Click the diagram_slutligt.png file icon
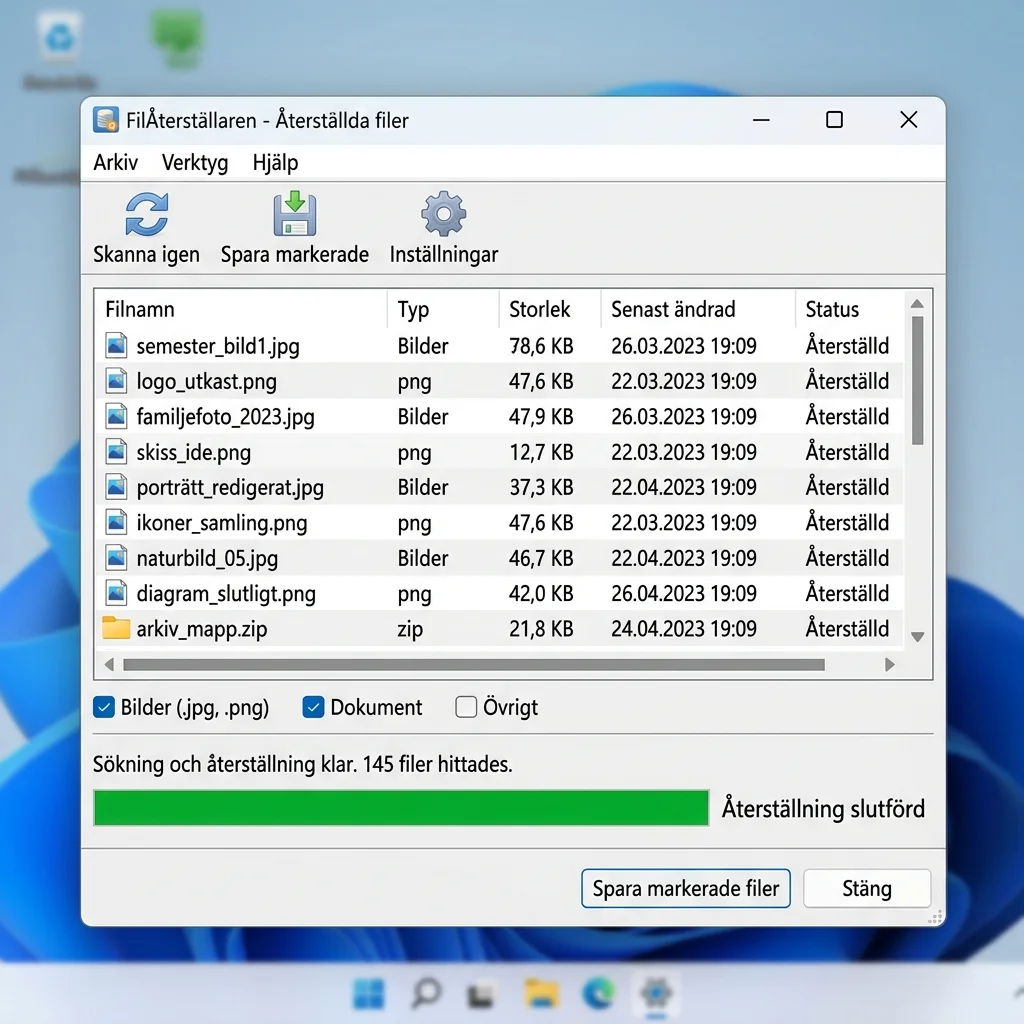The image size is (1024, 1024). pos(116,593)
